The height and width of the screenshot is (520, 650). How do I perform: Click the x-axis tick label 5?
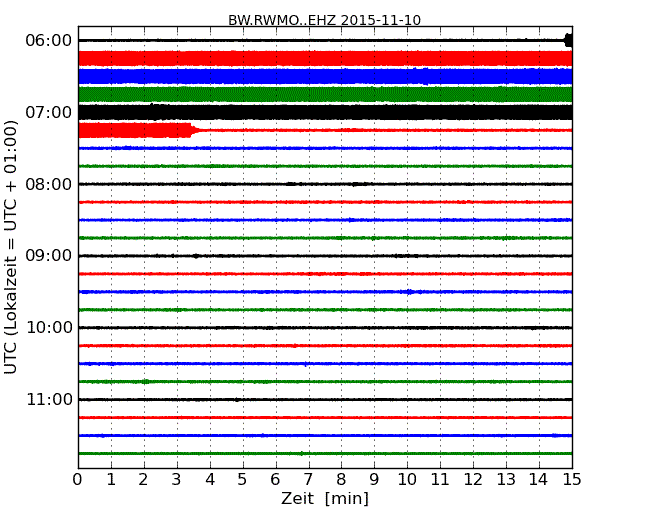[243, 479]
